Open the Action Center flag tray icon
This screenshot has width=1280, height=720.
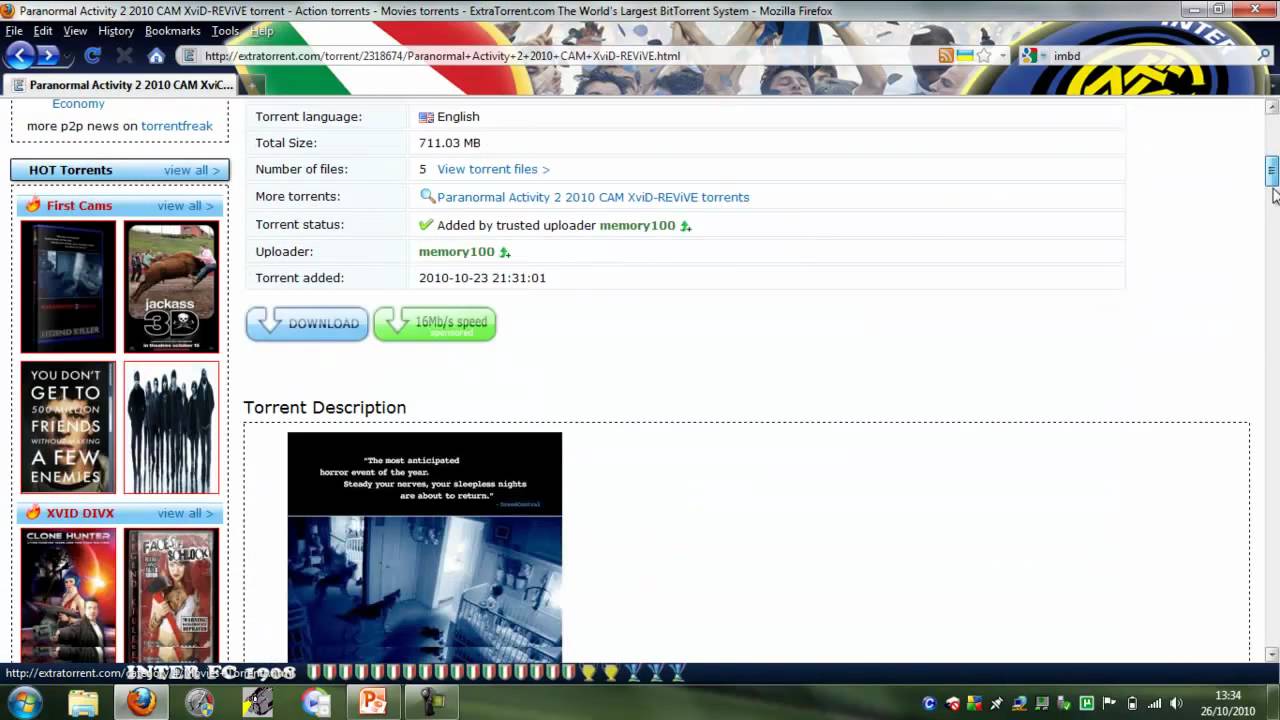pos(1109,703)
